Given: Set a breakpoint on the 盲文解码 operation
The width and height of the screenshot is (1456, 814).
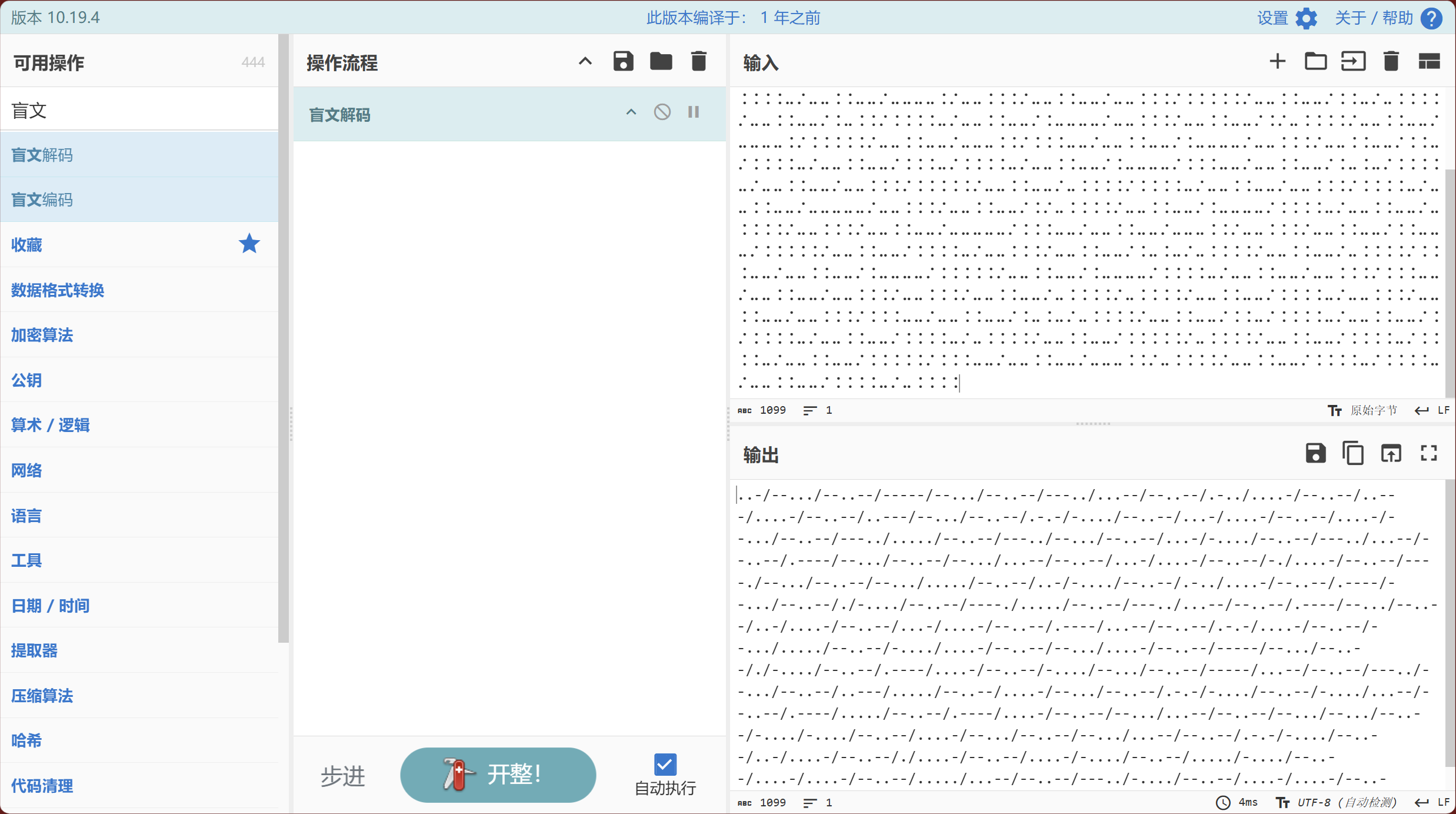Looking at the screenshot, I should coord(694,112).
